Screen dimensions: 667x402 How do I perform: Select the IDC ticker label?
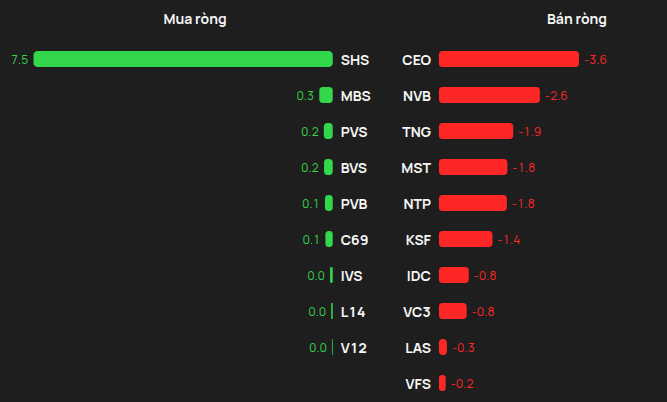[x=419, y=276]
